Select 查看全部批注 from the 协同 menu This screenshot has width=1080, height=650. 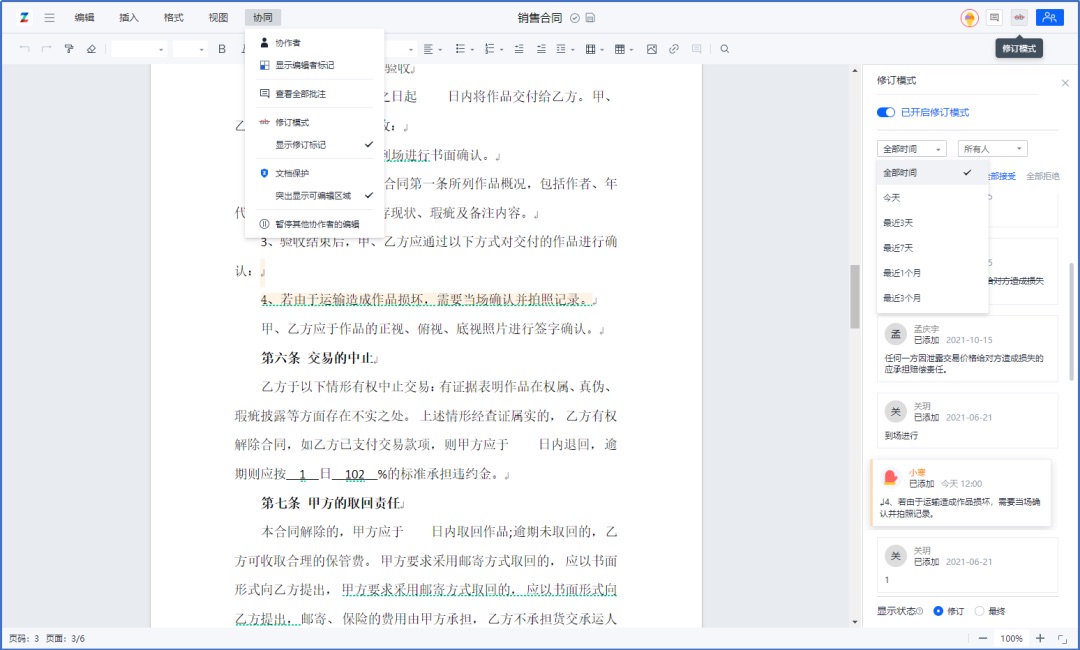pyautogui.click(x=301, y=94)
